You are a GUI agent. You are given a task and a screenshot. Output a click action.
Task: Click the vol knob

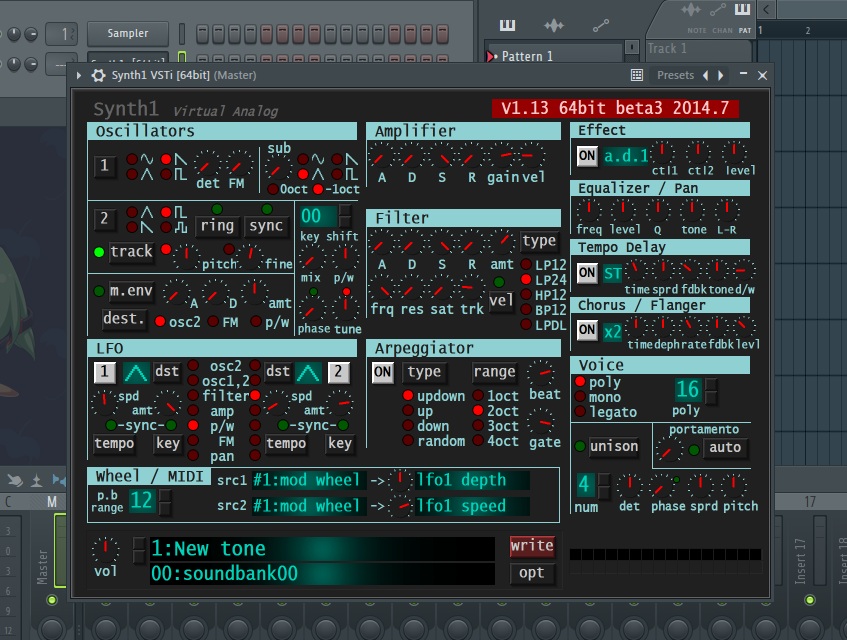(x=105, y=550)
